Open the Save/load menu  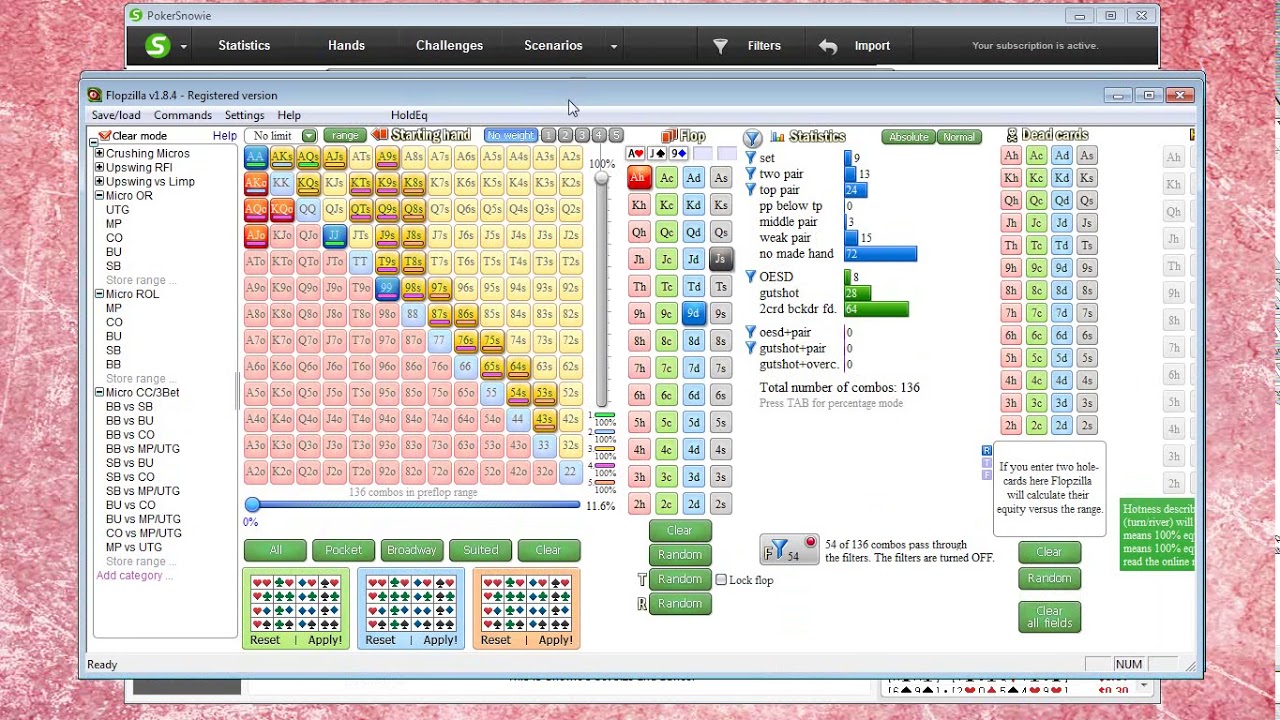tap(116, 115)
